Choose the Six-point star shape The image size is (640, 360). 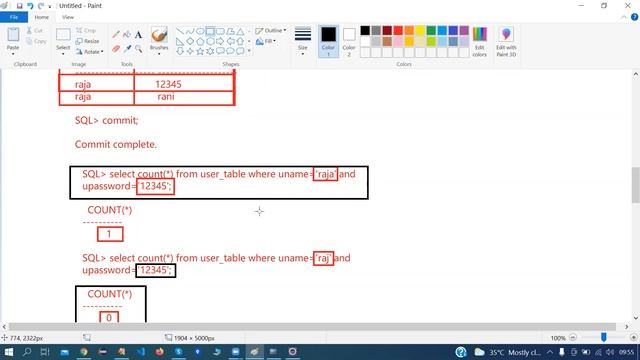[x=210, y=51]
